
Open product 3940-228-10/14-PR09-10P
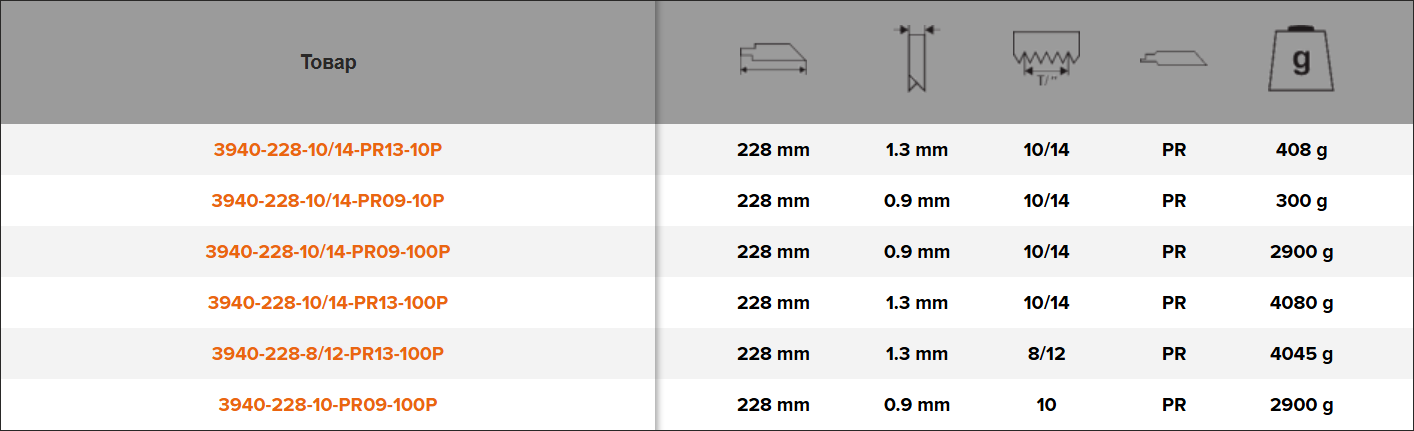(328, 201)
